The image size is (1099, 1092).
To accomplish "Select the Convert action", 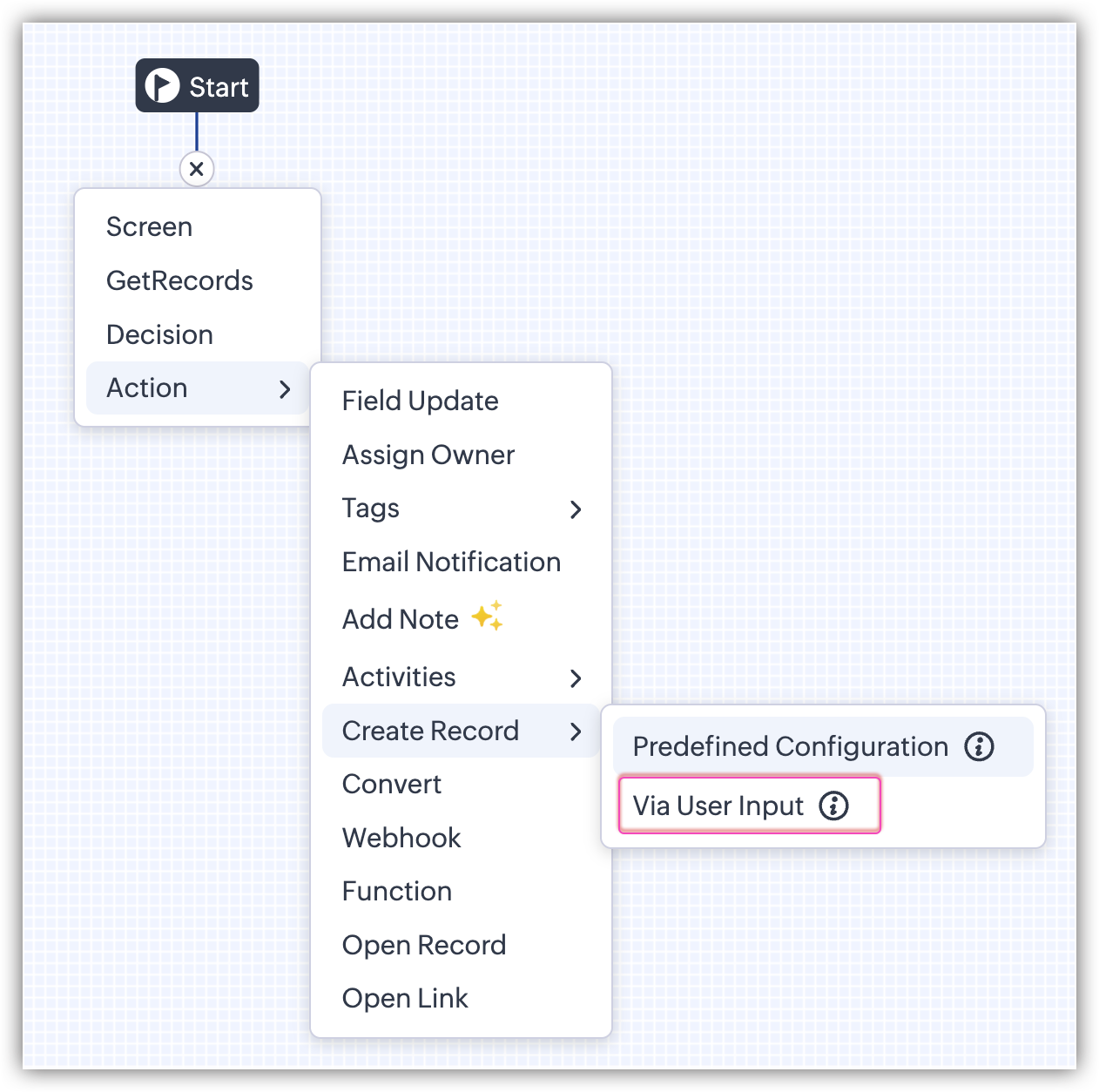I will tap(391, 784).
